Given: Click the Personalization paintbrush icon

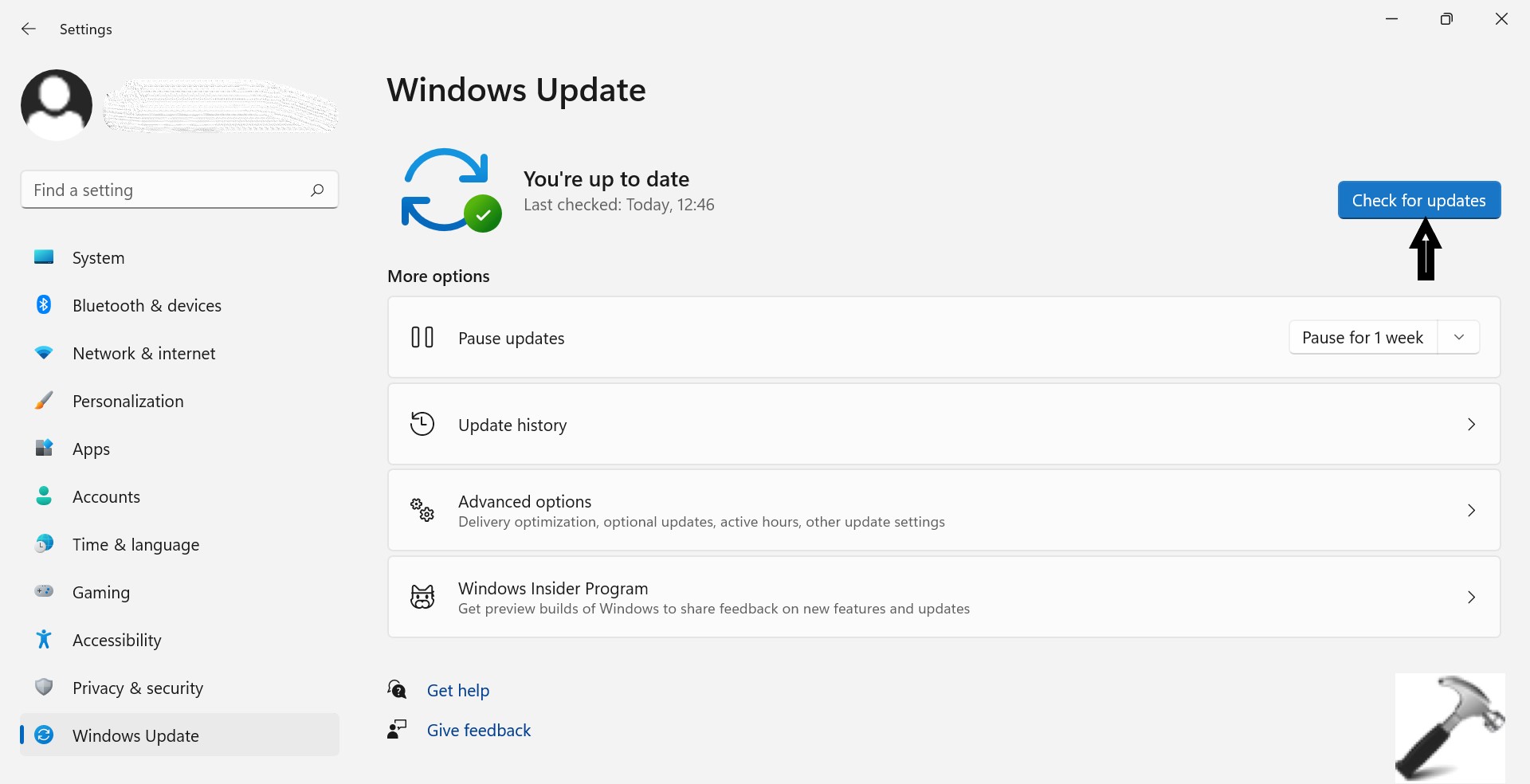Looking at the screenshot, I should click(x=44, y=401).
